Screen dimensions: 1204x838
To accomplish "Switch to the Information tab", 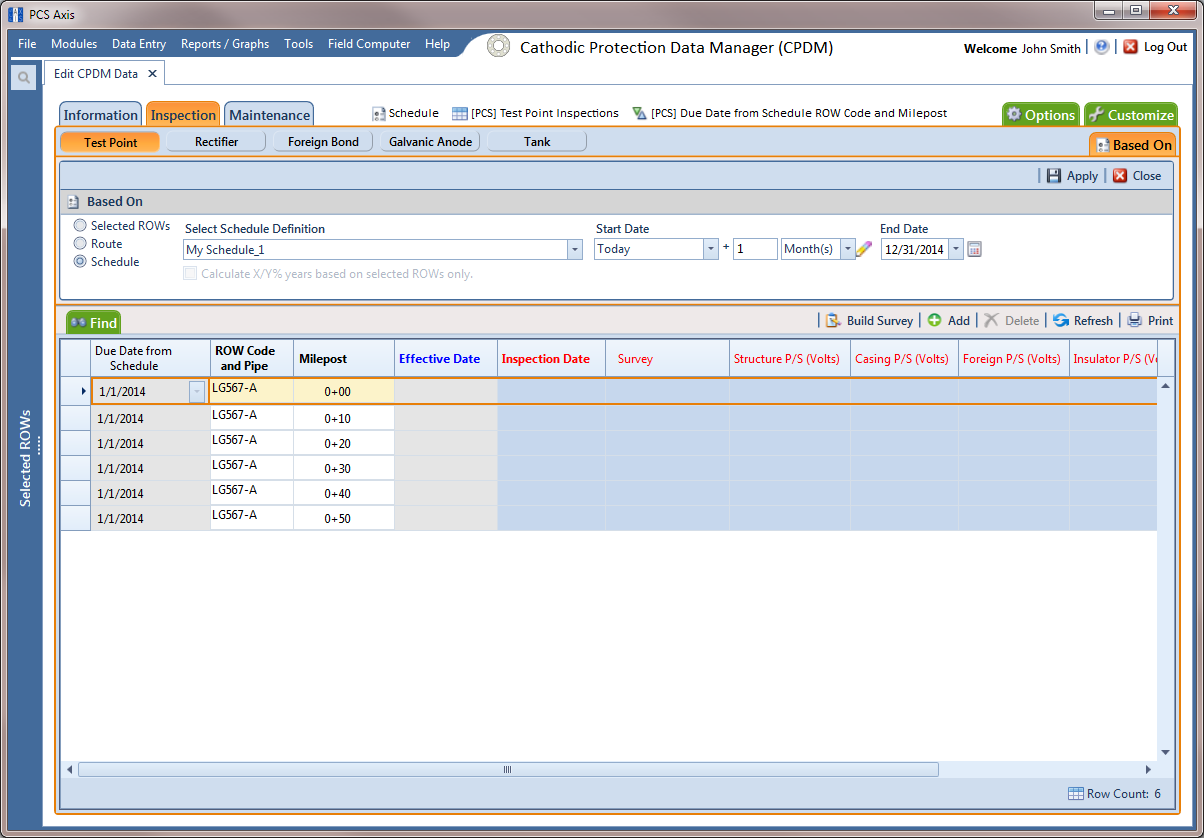I will click(x=101, y=115).
